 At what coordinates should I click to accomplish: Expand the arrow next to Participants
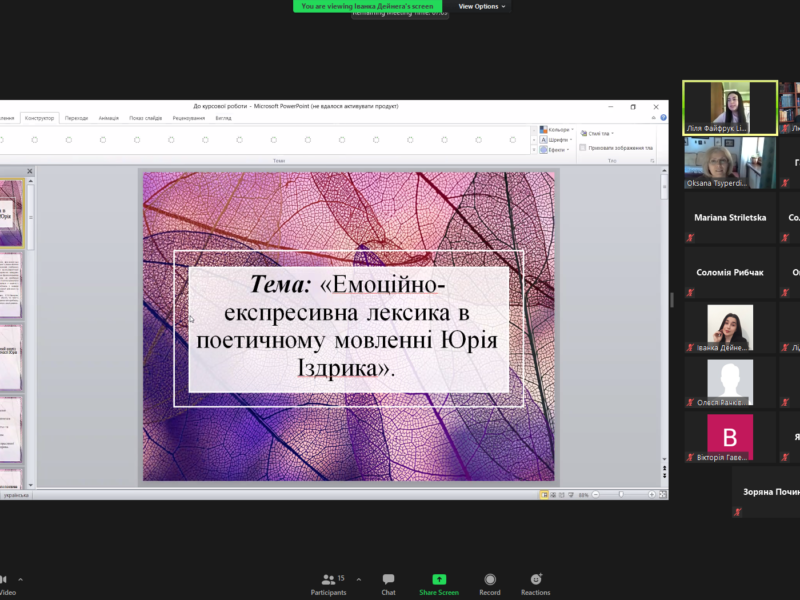tap(358, 579)
